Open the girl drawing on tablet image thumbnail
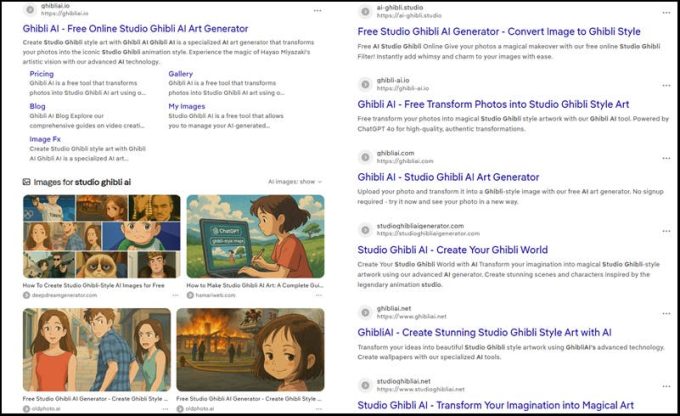The width and height of the screenshot is (680, 416). 255,236
